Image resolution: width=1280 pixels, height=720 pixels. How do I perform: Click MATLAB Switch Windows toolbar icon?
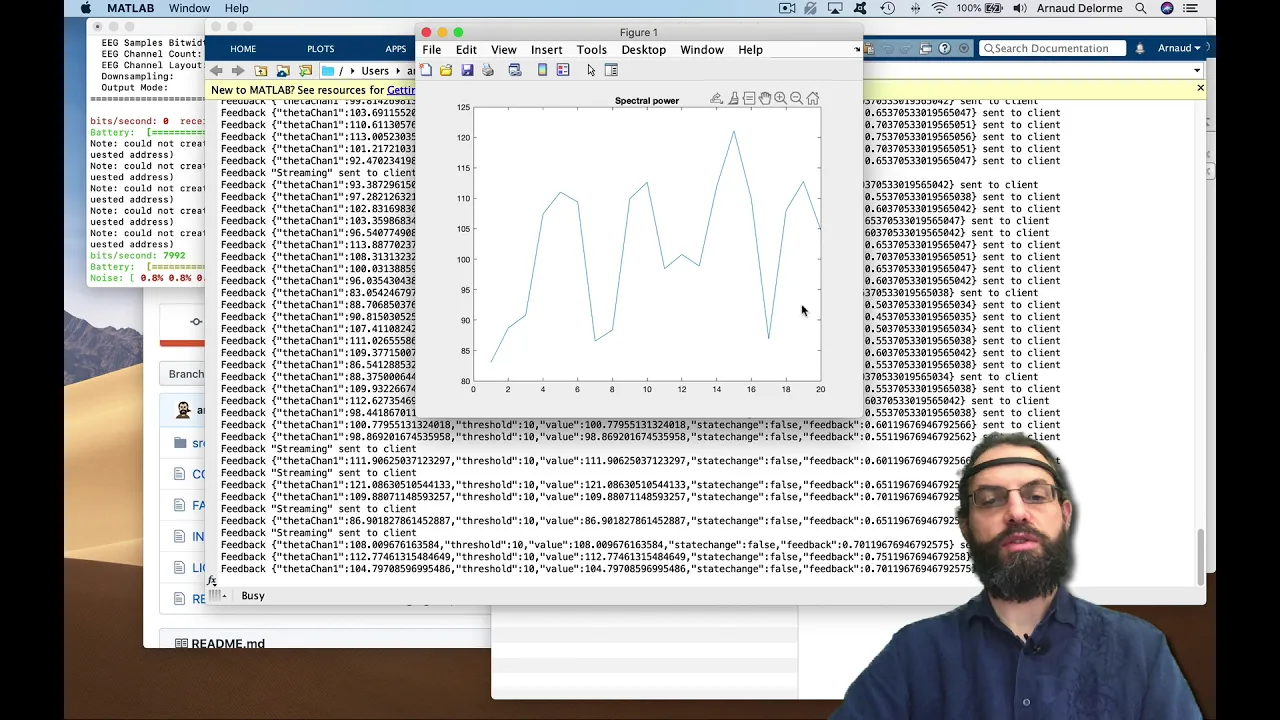click(x=925, y=48)
